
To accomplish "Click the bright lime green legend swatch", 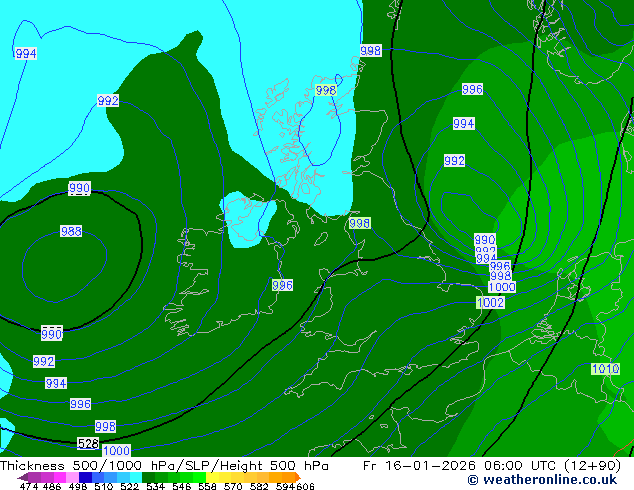I will pyautogui.click(x=199, y=477).
